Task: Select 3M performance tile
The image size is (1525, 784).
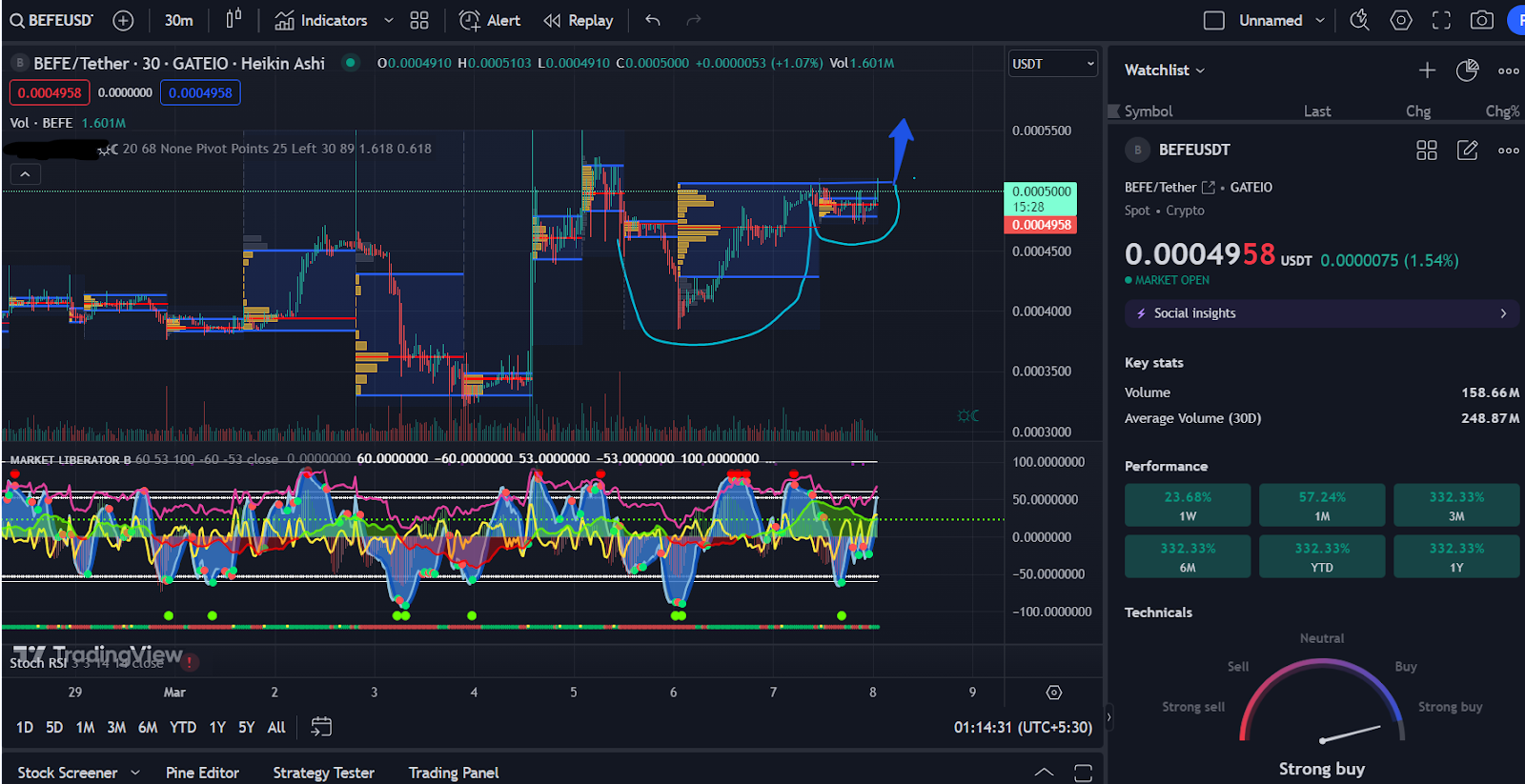Action: (1456, 506)
